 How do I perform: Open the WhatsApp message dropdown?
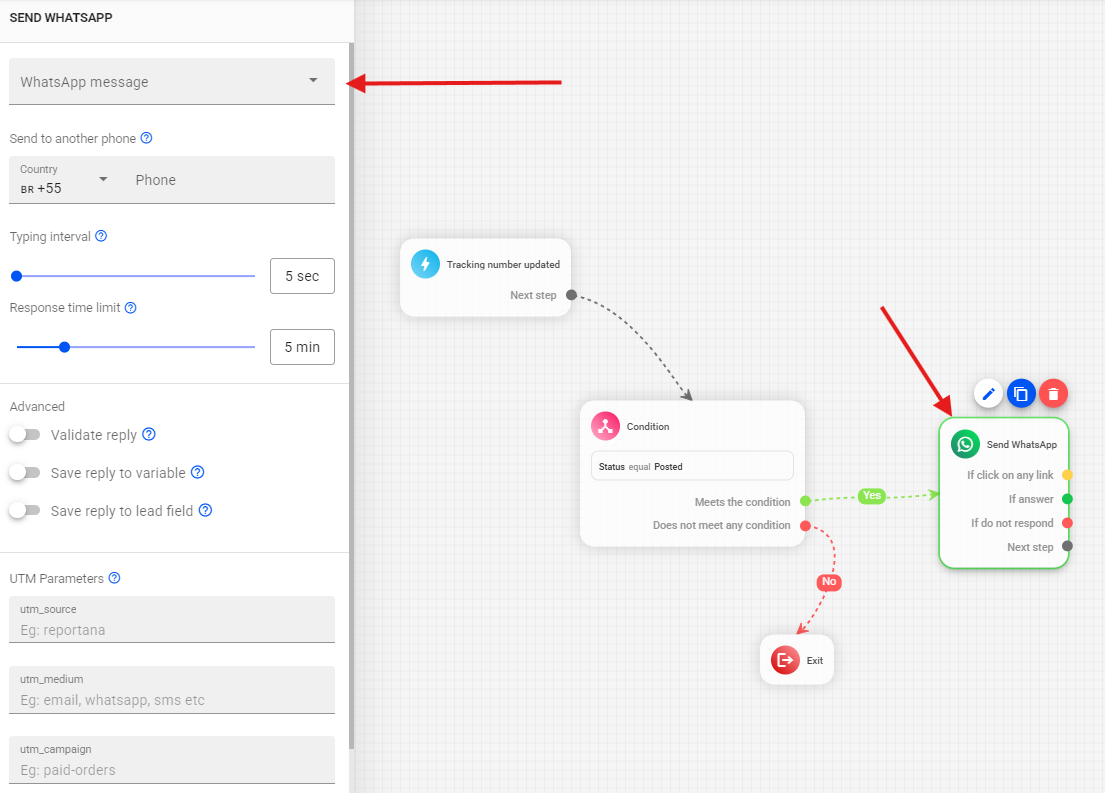(x=172, y=82)
